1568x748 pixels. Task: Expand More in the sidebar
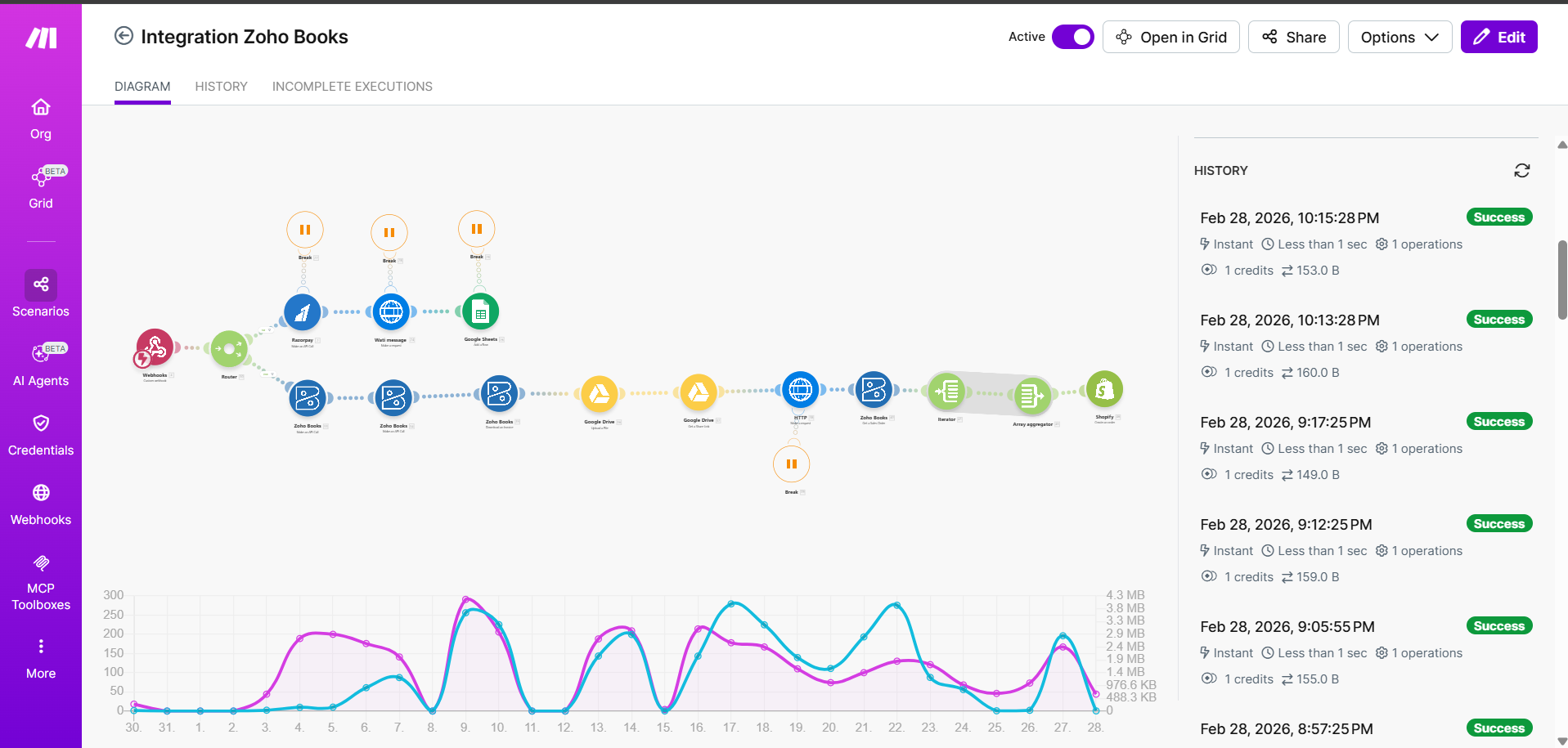pyautogui.click(x=41, y=660)
